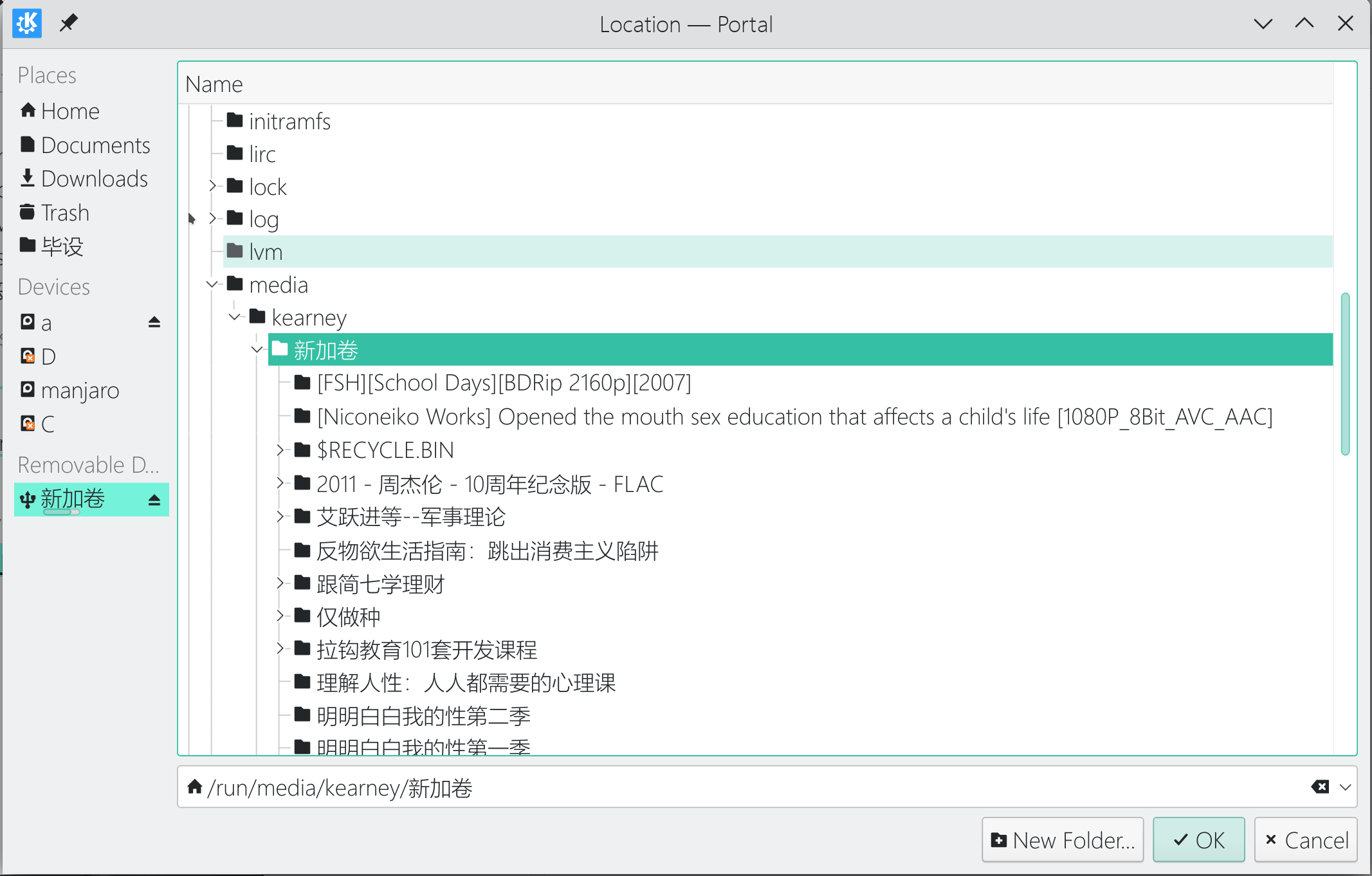Click the selected 新加卷 folder icon in tree
This screenshot has height=876, width=1372.
pyautogui.click(x=280, y=349)
